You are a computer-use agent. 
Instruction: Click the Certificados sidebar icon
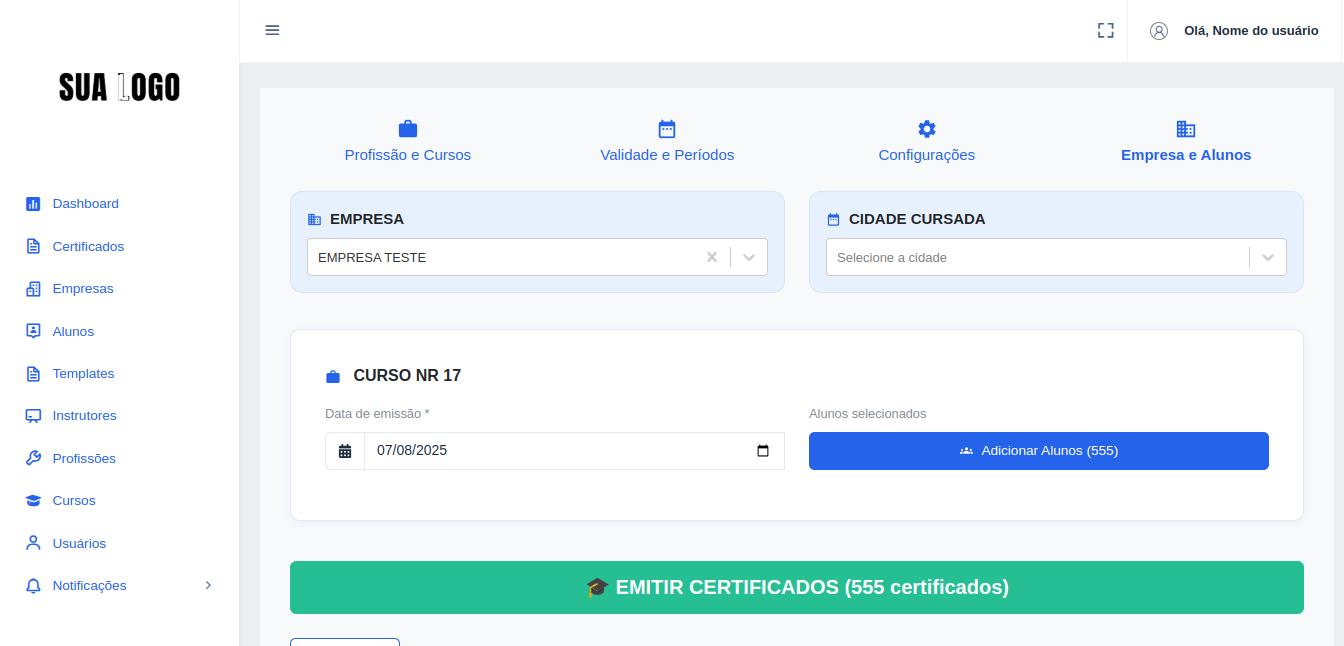(x=33, y=246)
